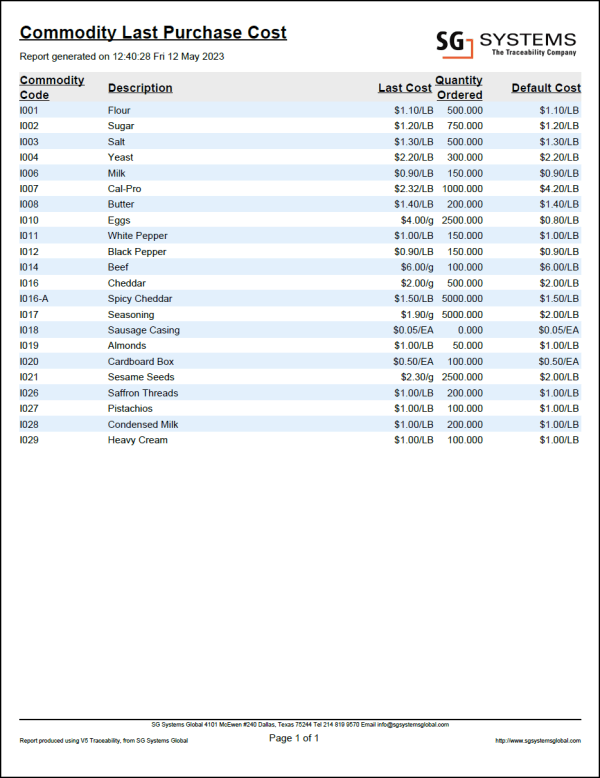Click the Default Cost column header
This screenshot has height=778, width=600.
pyautogui.click(x=546, y=88)
